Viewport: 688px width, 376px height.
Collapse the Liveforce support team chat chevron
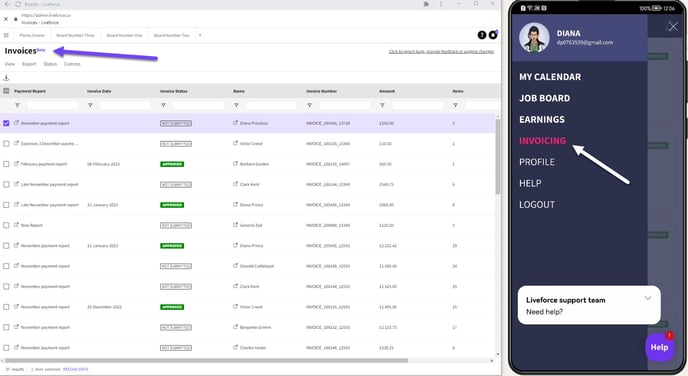point(648,298)
